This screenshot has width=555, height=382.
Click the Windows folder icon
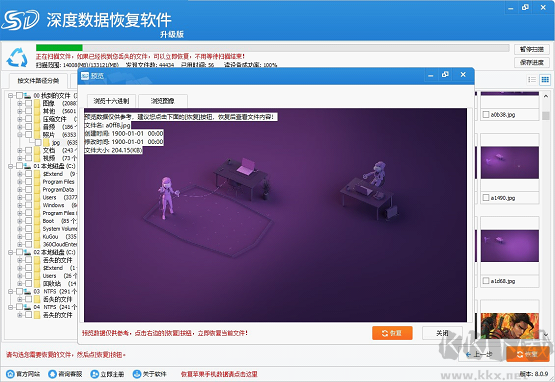pyautogui.click(x=37, y=205)
